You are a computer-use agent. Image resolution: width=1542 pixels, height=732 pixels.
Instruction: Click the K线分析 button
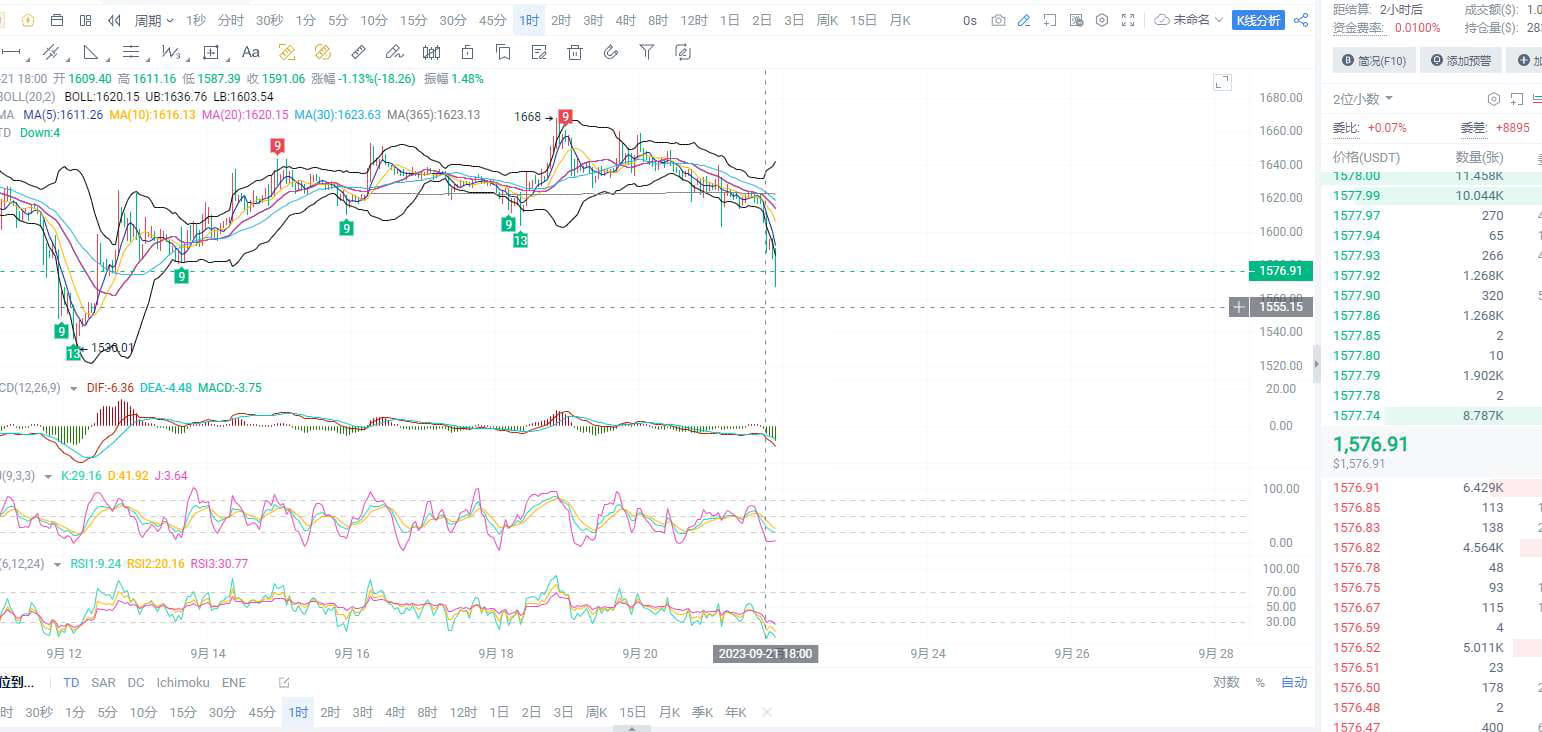(x=1258, y=20)
